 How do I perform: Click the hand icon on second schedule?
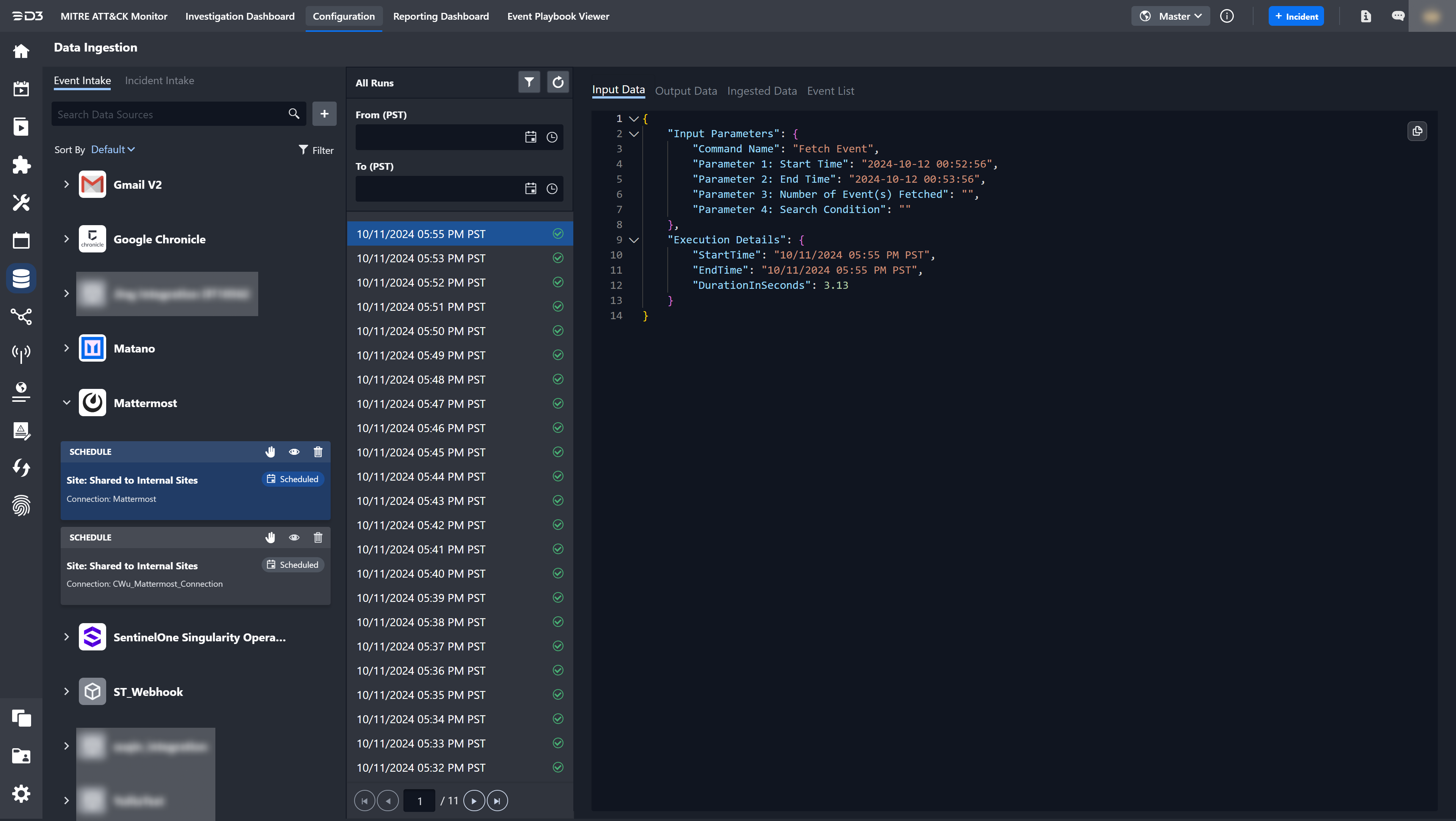(x=270, y=537)
